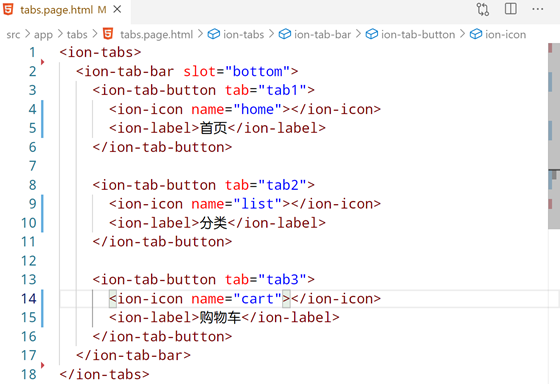Screen dimensions: 560x384
Task: Click the closing ion-tab-button tag on line 11
Action: click(162, 242)
